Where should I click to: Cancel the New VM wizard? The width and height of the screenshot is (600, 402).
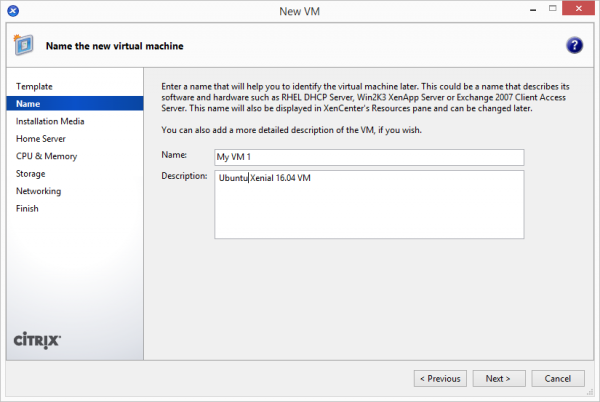point(558,379)
